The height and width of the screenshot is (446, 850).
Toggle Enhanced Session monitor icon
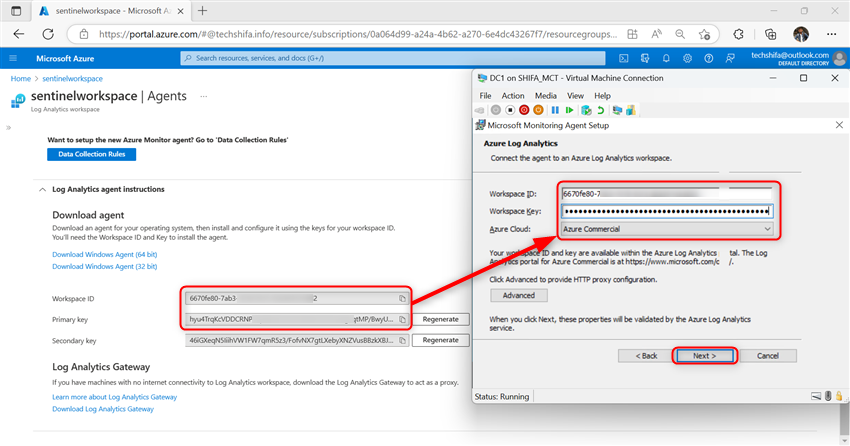pos(617,110)
